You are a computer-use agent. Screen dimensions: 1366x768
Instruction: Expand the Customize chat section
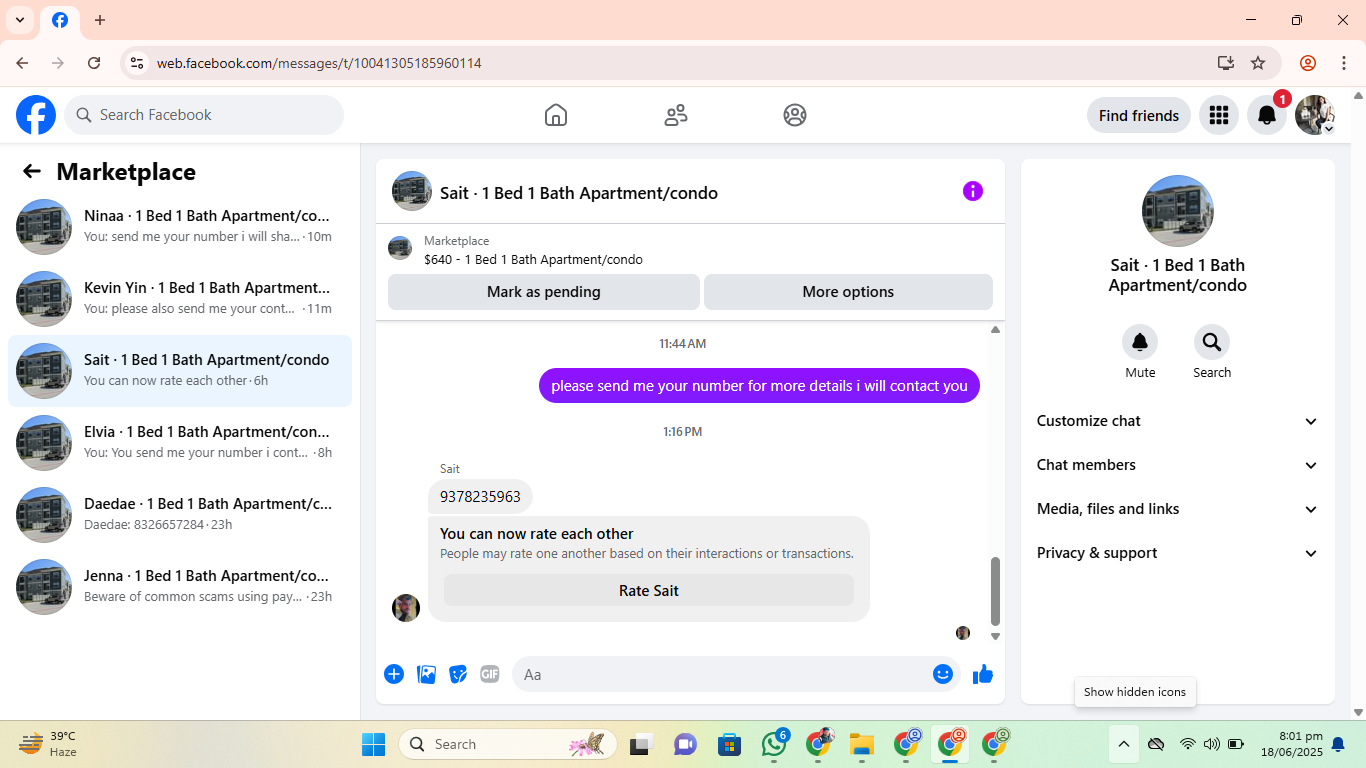click(x=1178, y=421)
